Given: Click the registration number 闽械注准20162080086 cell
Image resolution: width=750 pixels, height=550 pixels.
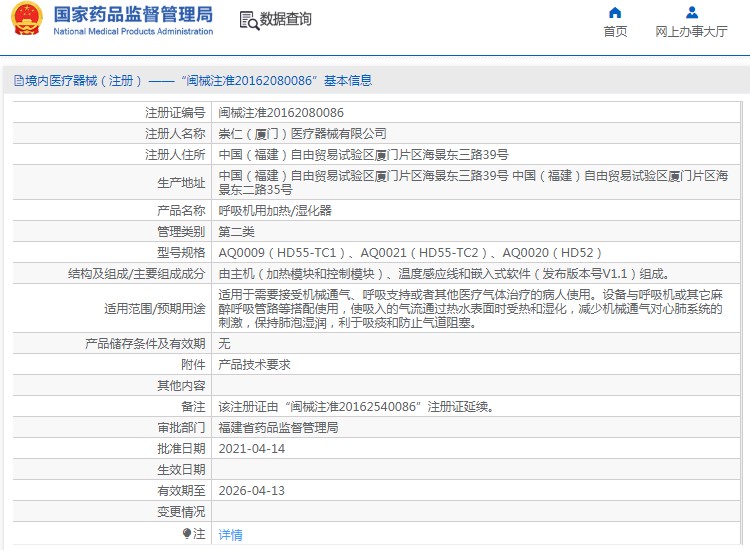Looking at the screenshot, I should tap(281, 113).
